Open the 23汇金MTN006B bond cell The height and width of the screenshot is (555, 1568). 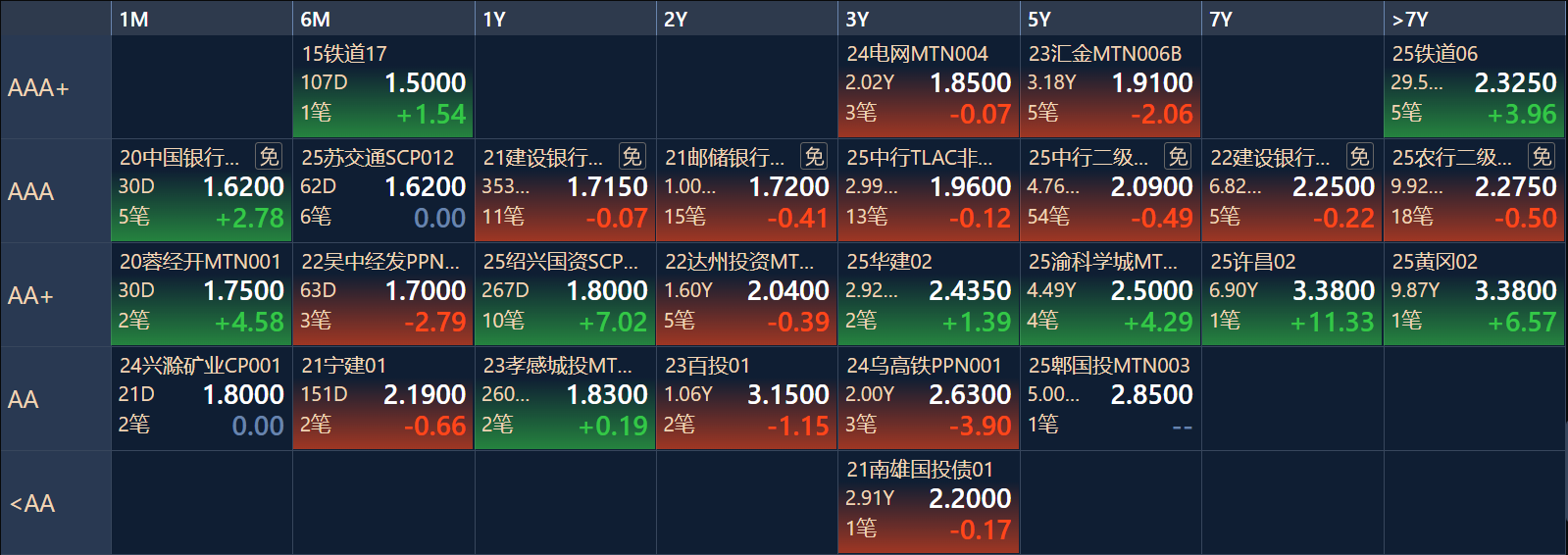(1110, 87)
